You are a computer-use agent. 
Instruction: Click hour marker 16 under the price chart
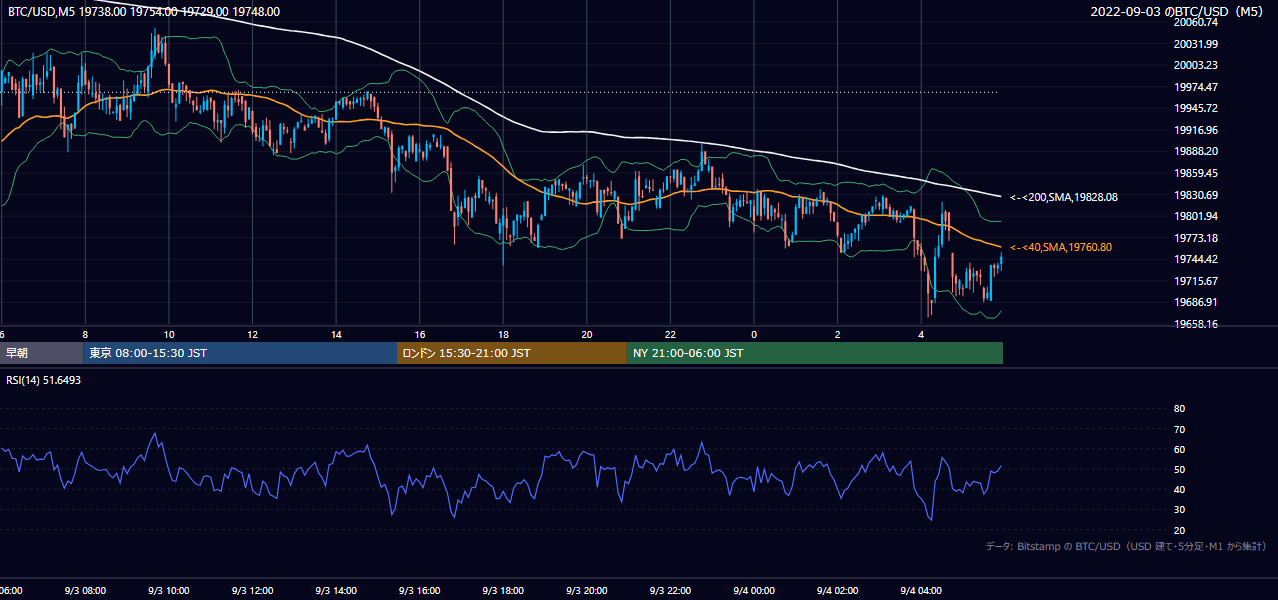click(419, 334)
